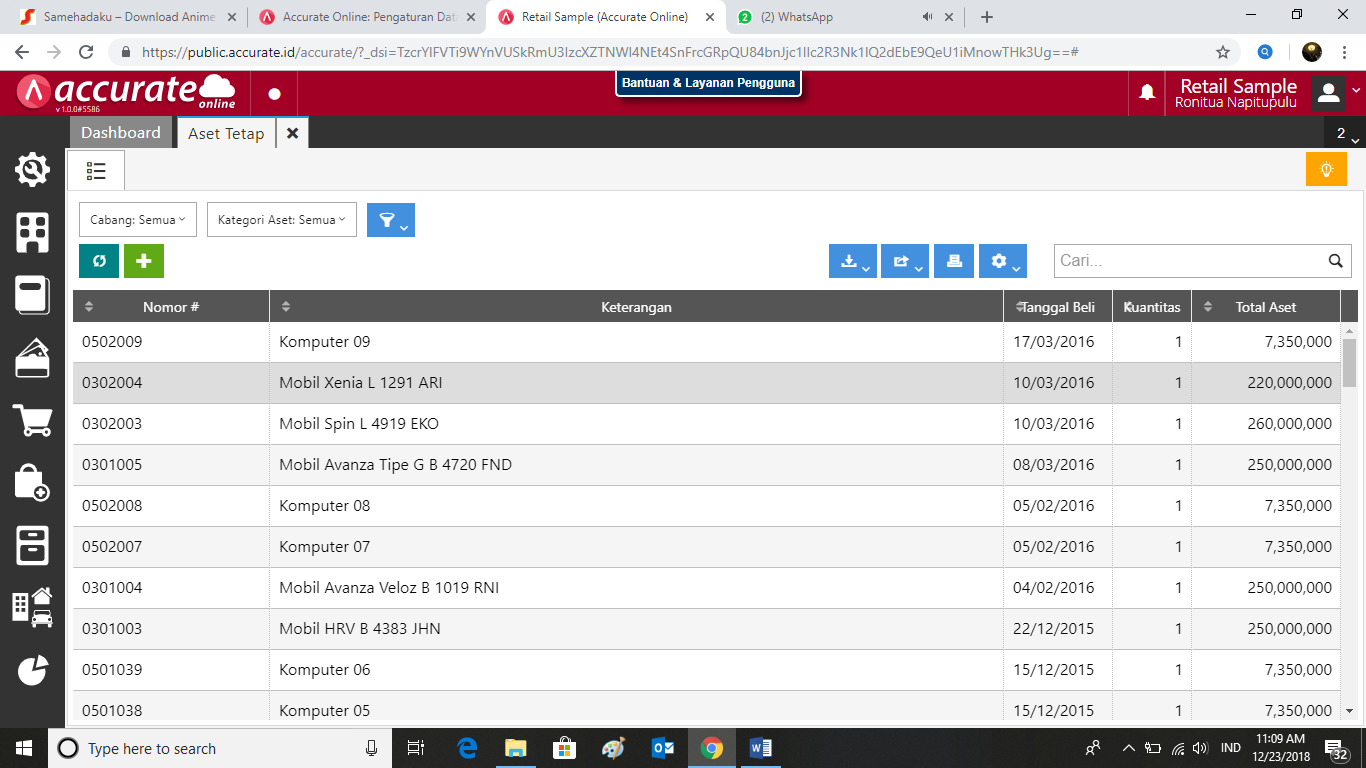Open the Kategori Aset: Semua dropdown
Viewport: 1366px width, 768px height.
click(281, 219)
